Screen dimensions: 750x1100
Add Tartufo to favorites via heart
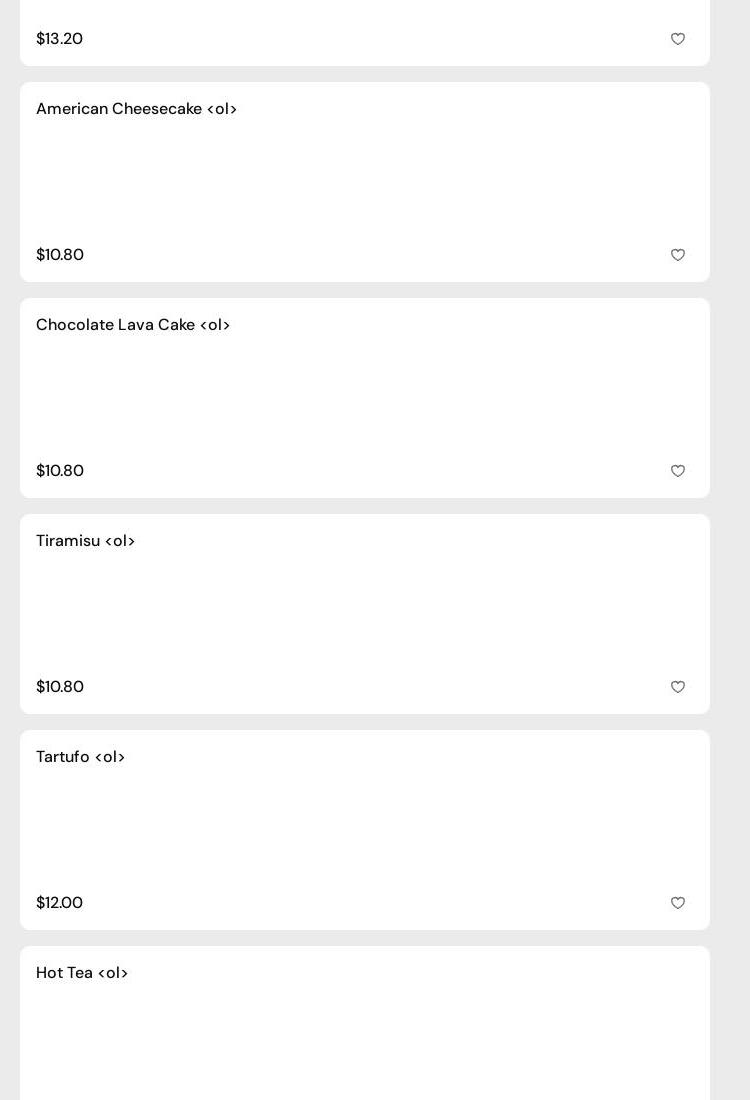pyautogui.click(x=678, y=903)
